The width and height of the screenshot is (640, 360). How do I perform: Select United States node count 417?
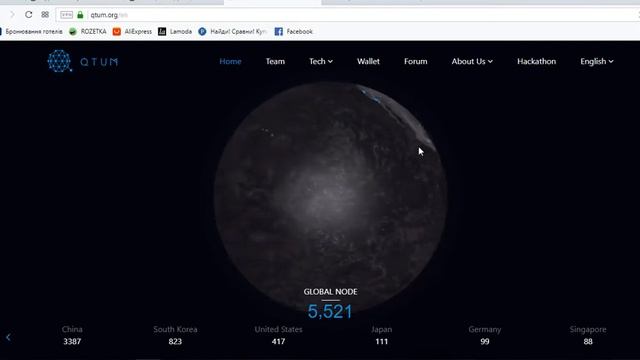(278, 341)
